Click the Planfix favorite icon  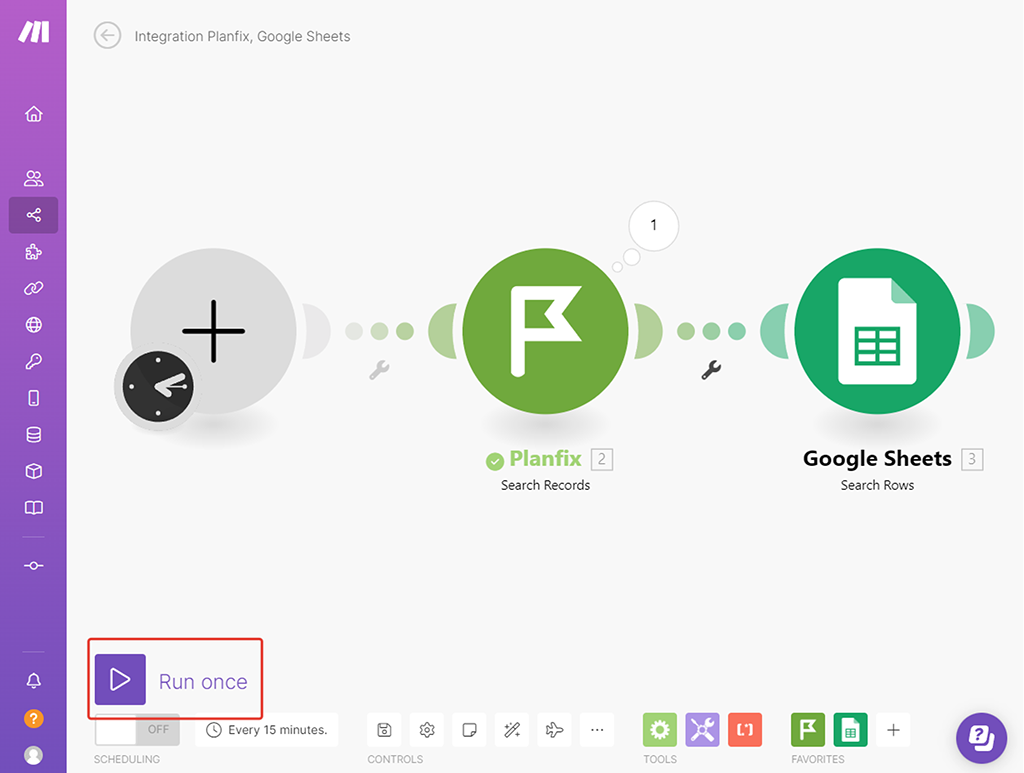click(808, 729)
